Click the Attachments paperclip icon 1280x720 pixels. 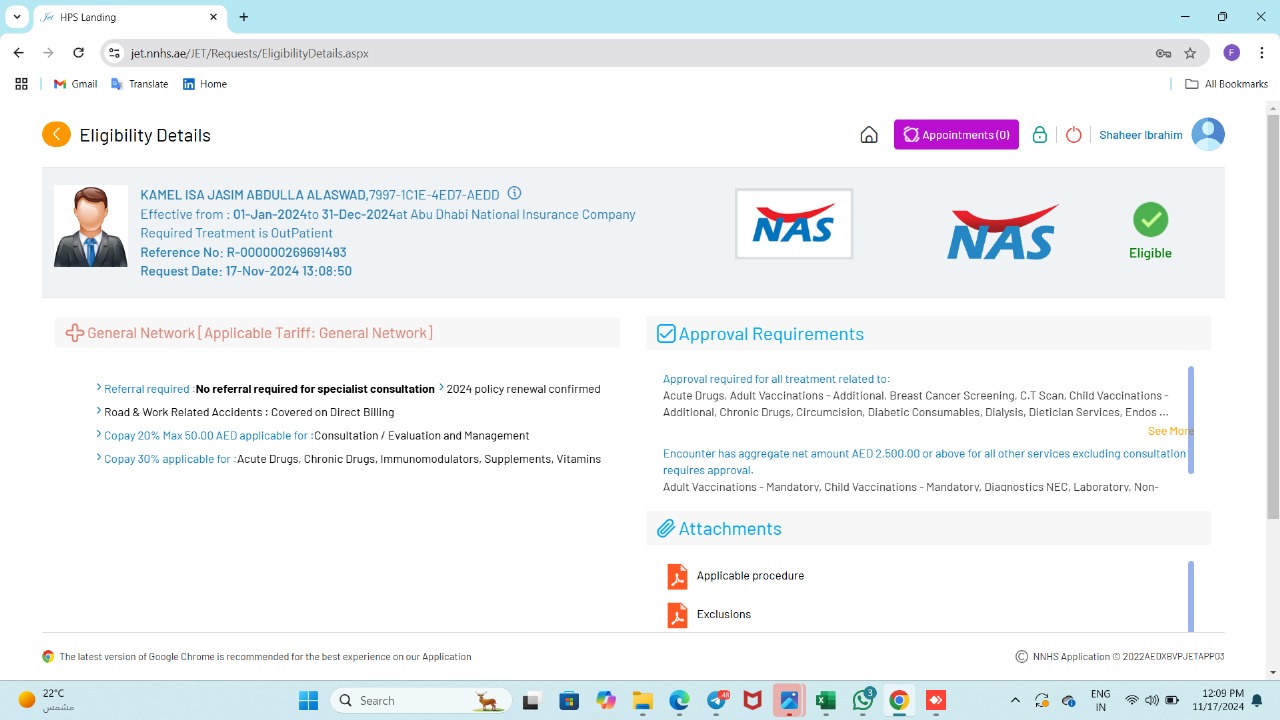click(666, 529)
